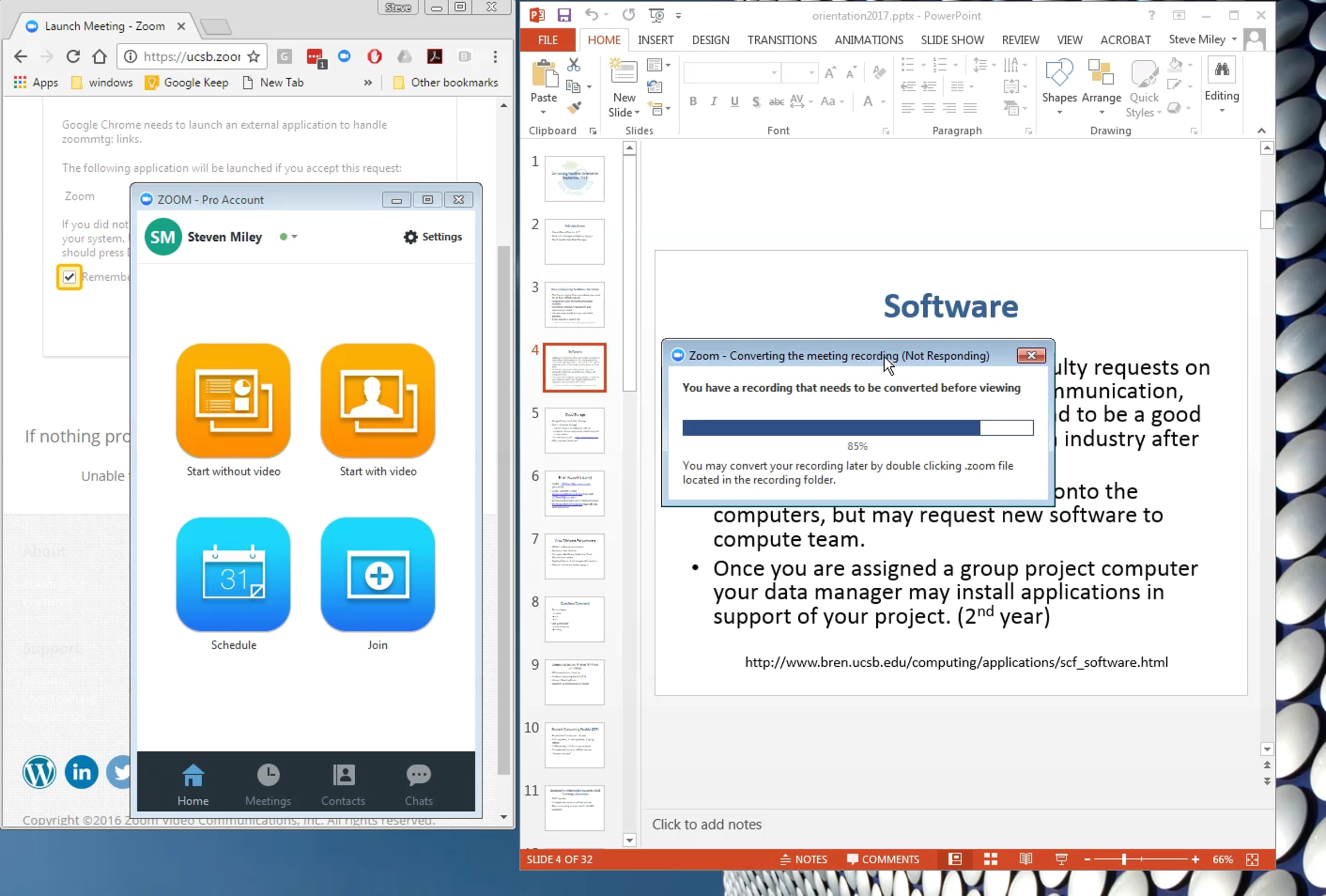Expand Steven Miley status dropdown

[294, 236]
